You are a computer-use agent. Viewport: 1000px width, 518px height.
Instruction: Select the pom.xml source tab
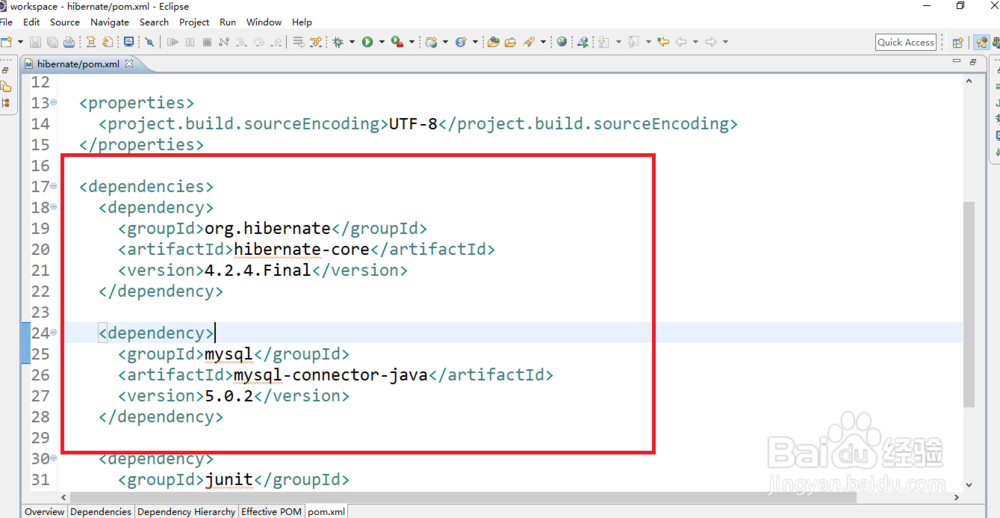coord(327,512)
